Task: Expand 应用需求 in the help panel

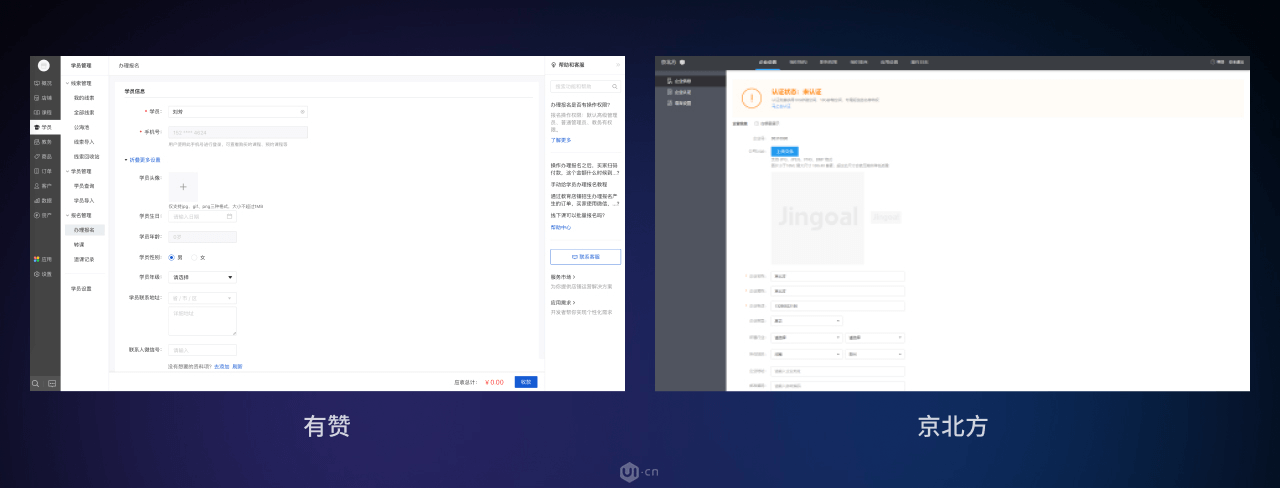Action: tap(563, 303)
